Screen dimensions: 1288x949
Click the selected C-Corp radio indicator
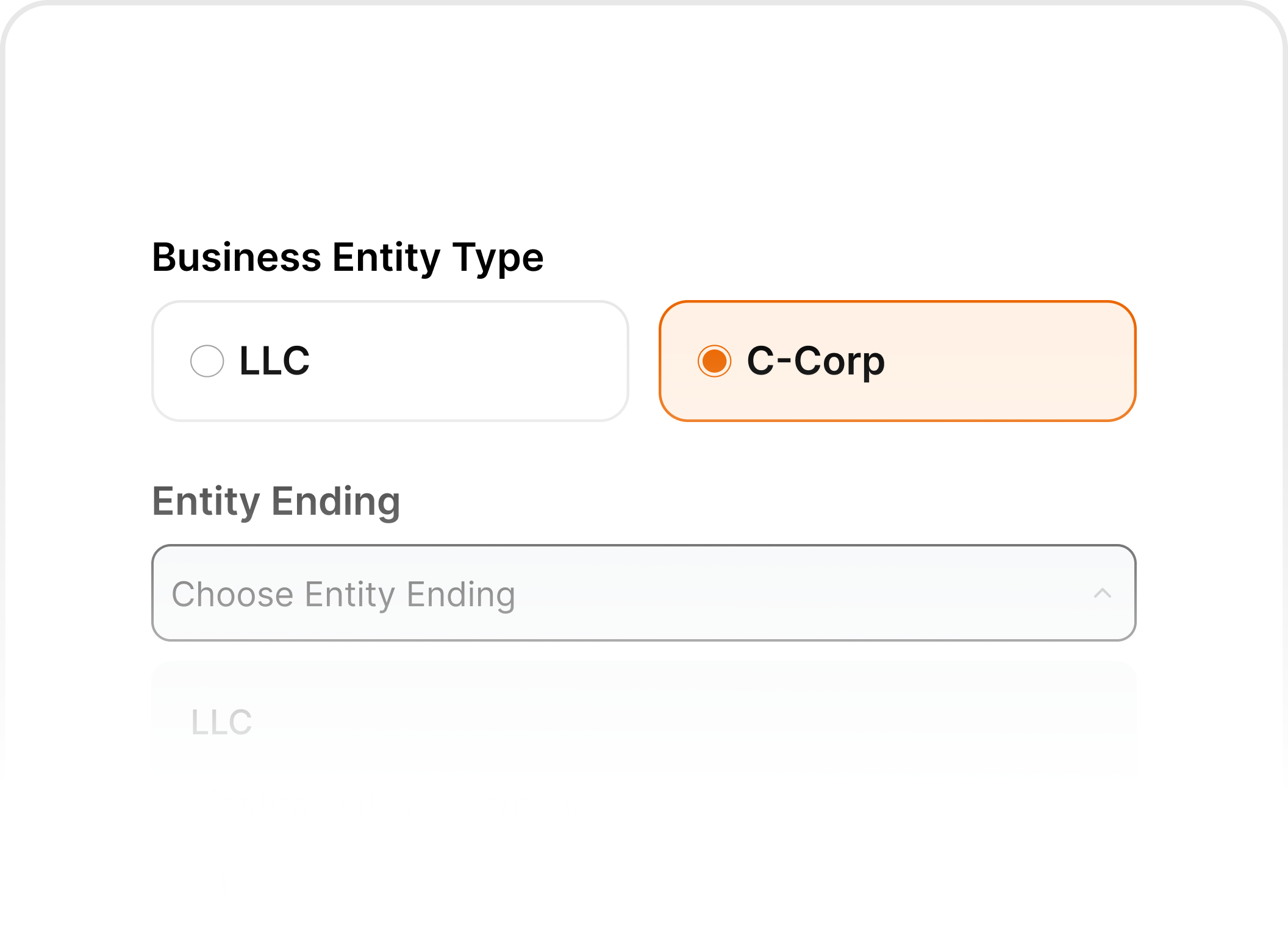pyautogui.click(x=715, y=361)
